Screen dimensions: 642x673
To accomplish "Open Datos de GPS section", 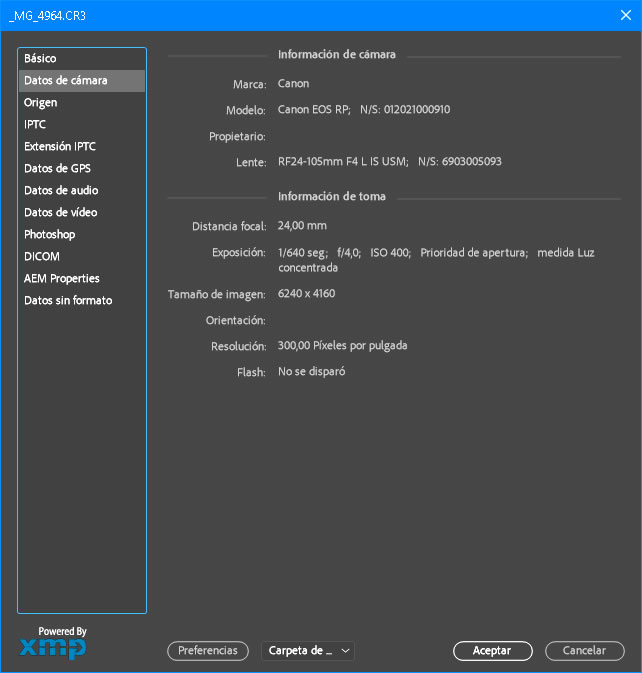I will (82, 168).
